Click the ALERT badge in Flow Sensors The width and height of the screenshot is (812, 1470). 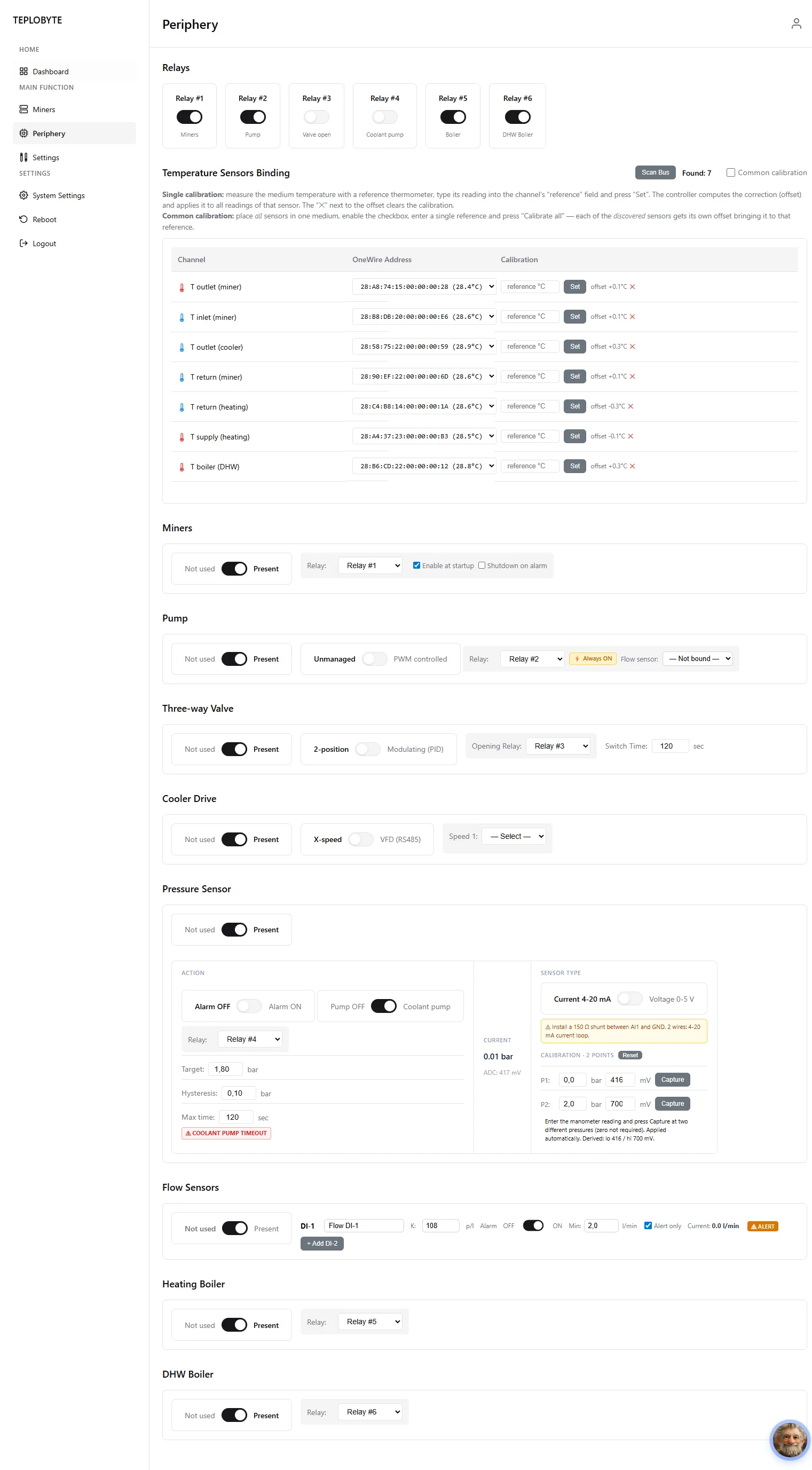point(762,1227)
